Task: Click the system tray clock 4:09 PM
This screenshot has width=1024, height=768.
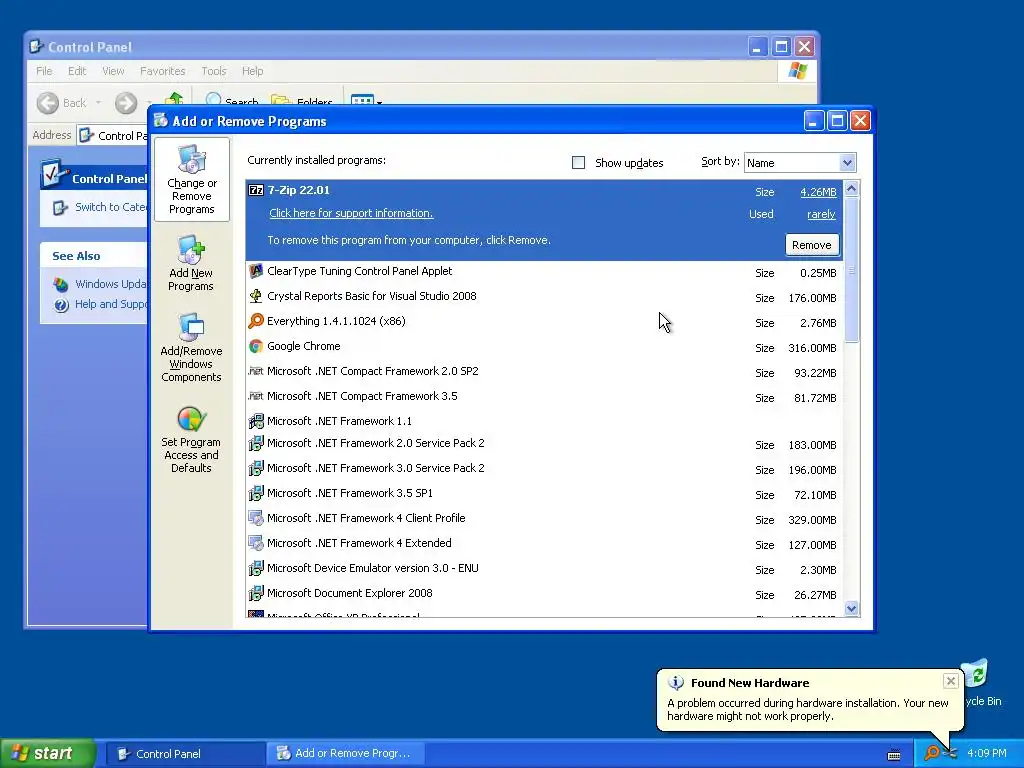Action: [987, 753]
